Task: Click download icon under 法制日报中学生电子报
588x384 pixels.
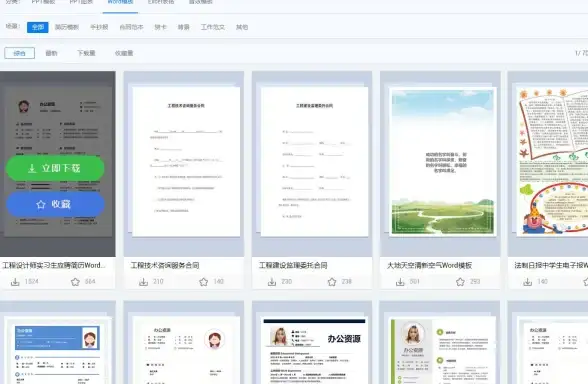Action: point(528,282)
